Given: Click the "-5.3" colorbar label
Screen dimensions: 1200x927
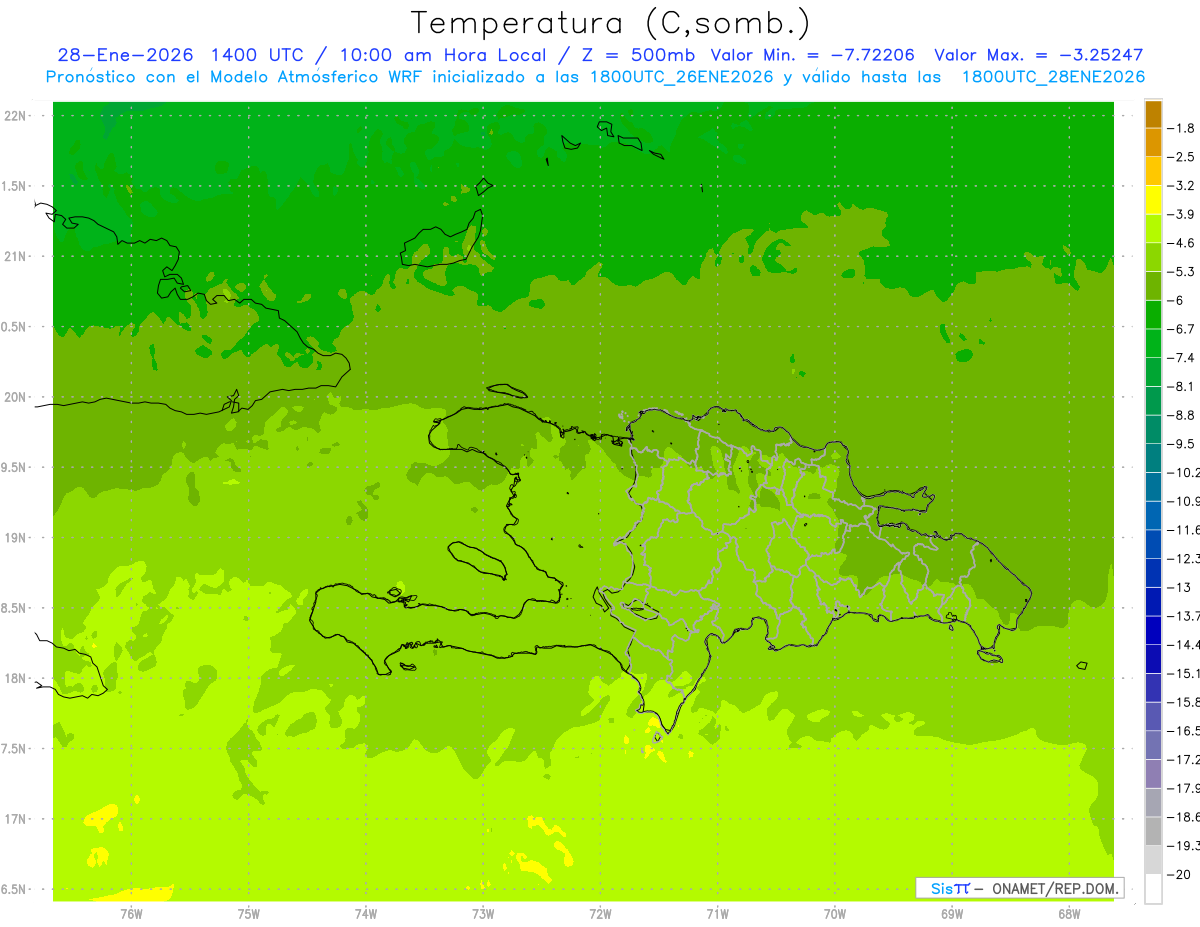Looking at the screenshot, I should pos(1181,272).
